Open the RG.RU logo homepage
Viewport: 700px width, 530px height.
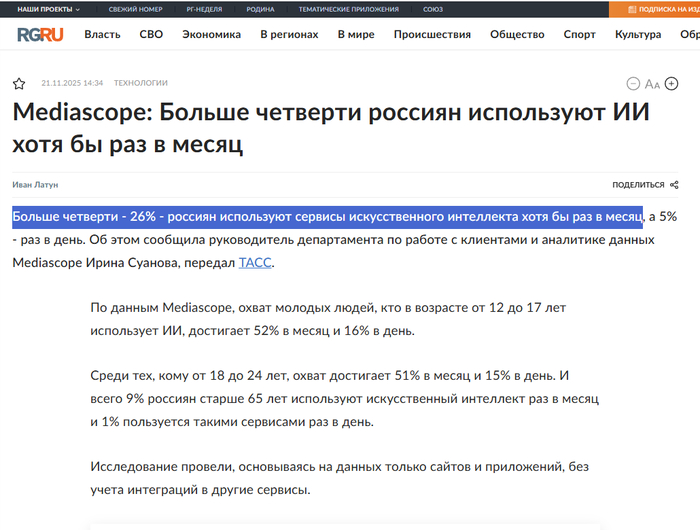pyautogui.click(x=40, y=34)
